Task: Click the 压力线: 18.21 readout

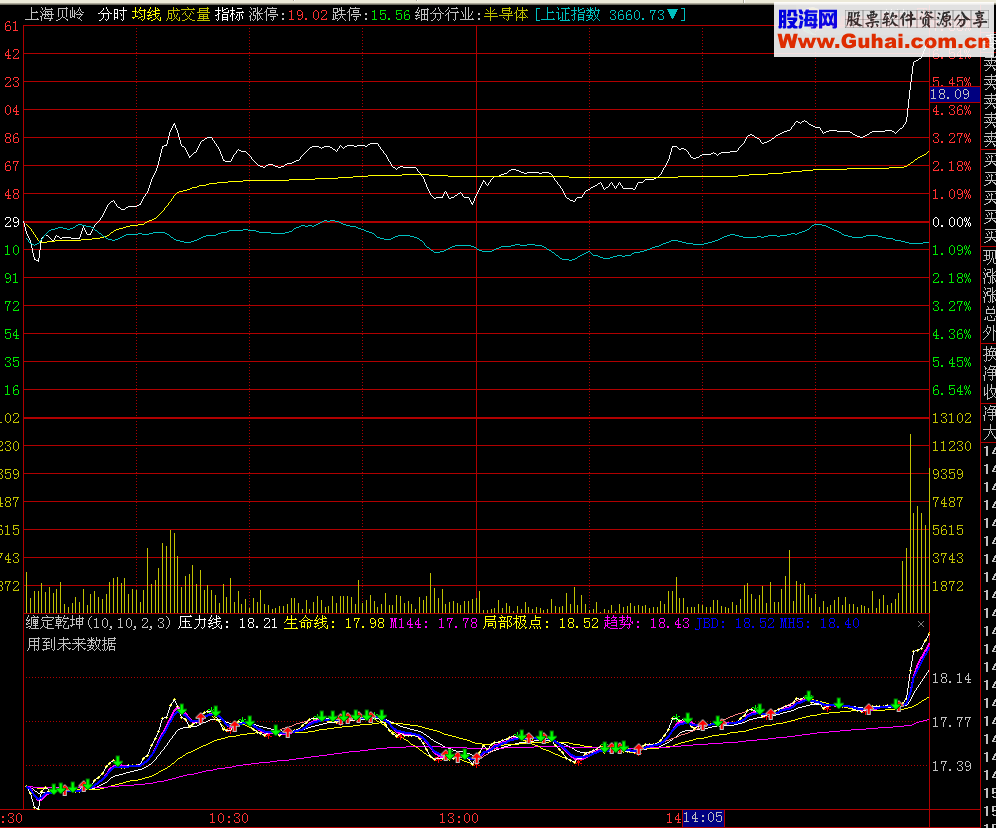Action: point(227,624)
